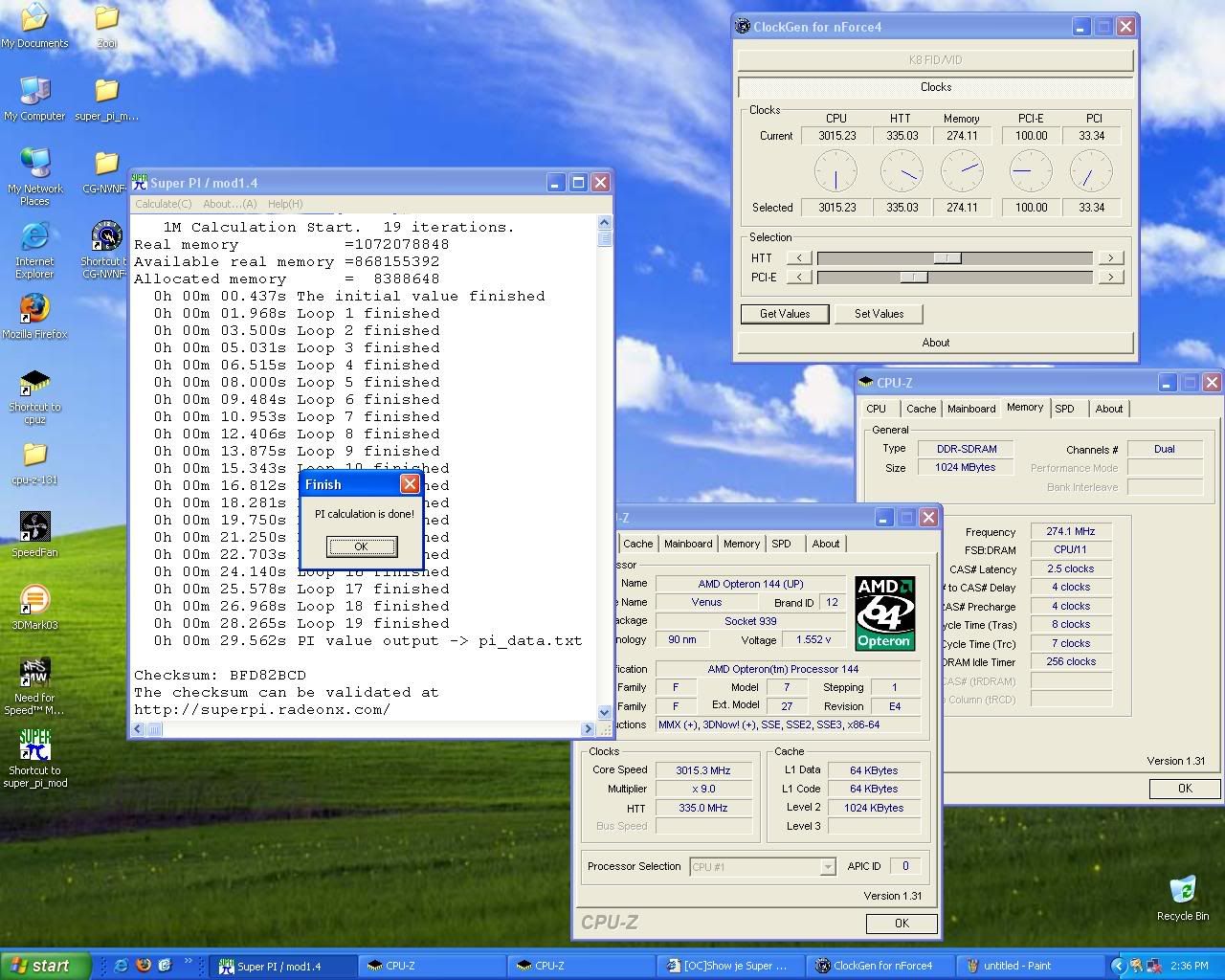The height and width of the screenshot is (980, 1225).
Task: Open the My Documents desktop icon
Action: tap(34, 25)
